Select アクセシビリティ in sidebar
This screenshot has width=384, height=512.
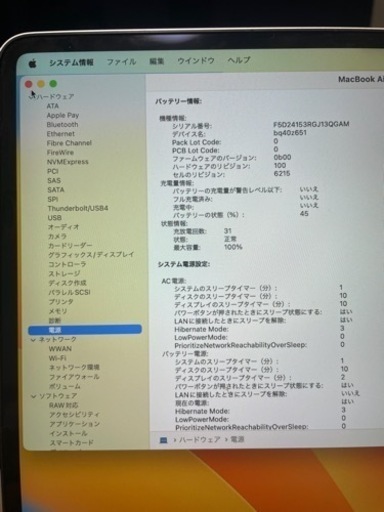(75, 415)
